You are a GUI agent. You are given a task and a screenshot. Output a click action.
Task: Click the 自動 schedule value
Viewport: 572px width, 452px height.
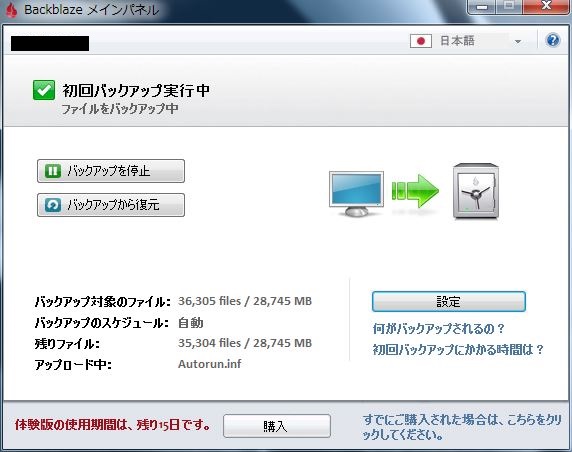coord(190,323)
